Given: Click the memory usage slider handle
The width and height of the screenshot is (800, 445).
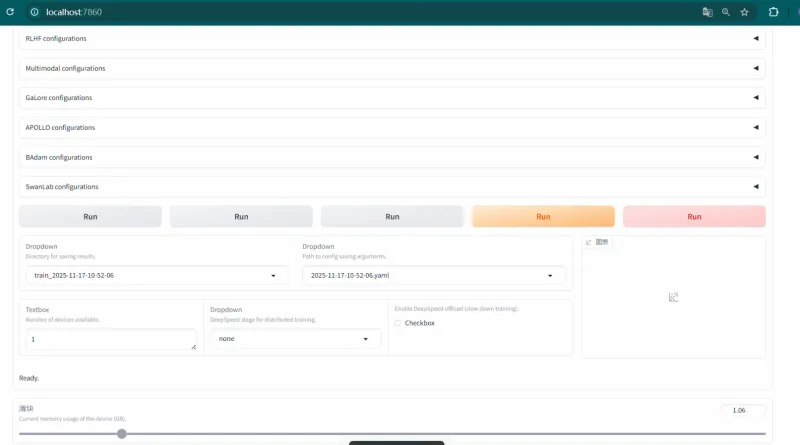Looking at the screenshot, I should [x=121, y=434].
